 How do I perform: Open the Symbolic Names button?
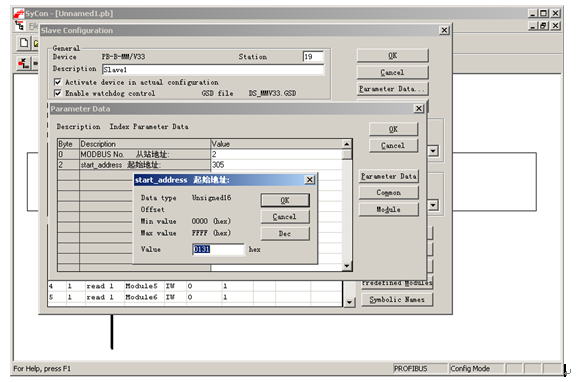pos(396,299)
